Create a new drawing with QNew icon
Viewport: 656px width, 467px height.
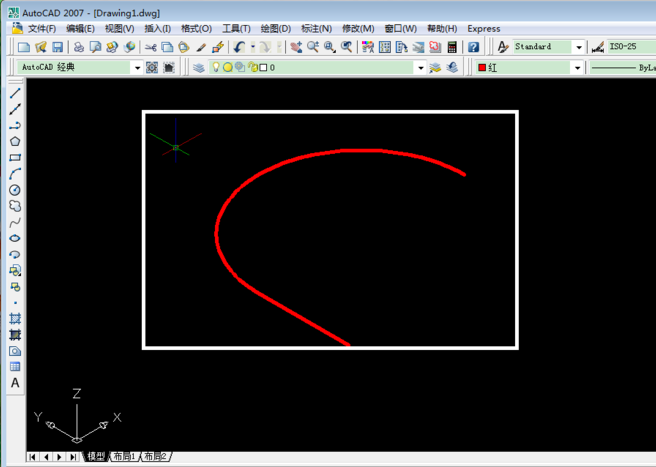coord(24,47)
